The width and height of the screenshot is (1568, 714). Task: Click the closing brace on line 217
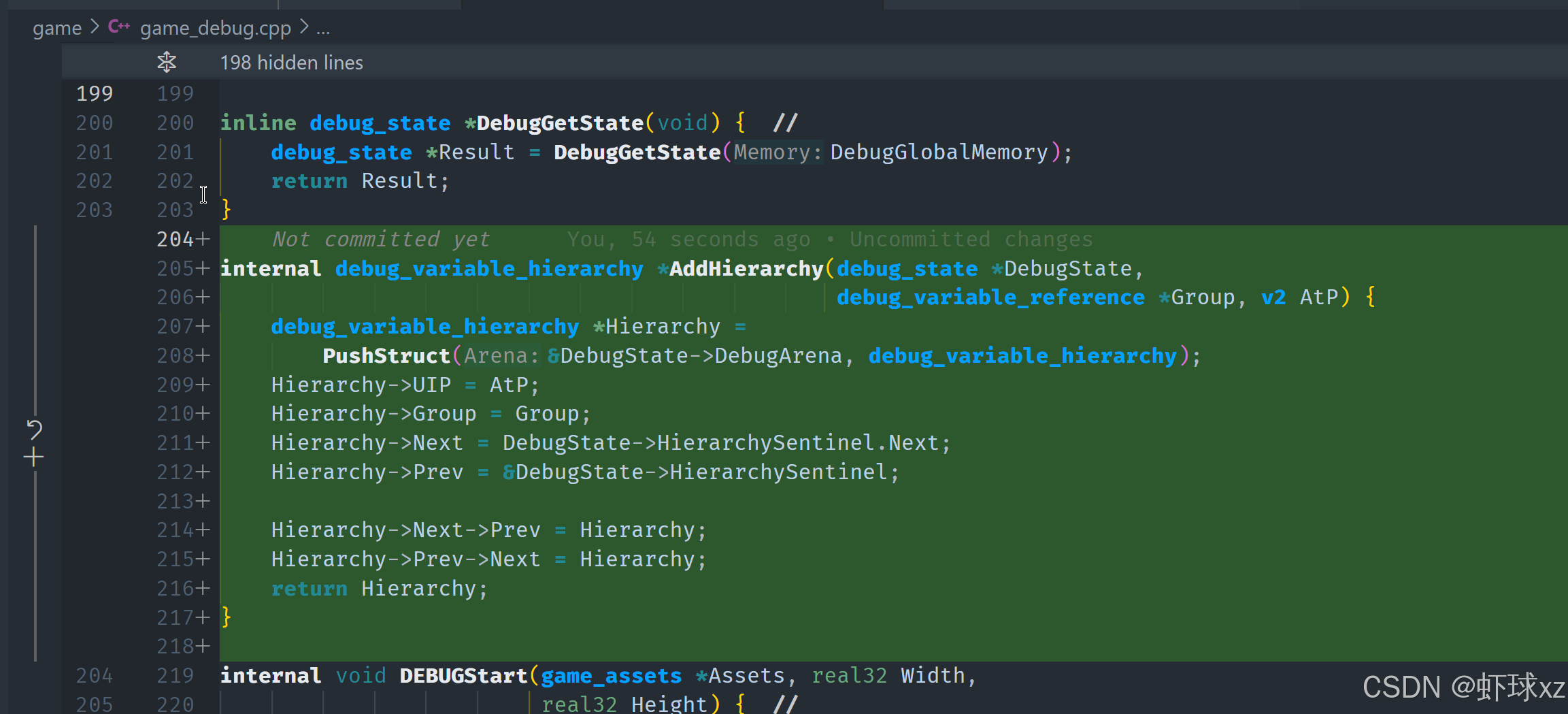pyautogui.click(x=227, y=617)
